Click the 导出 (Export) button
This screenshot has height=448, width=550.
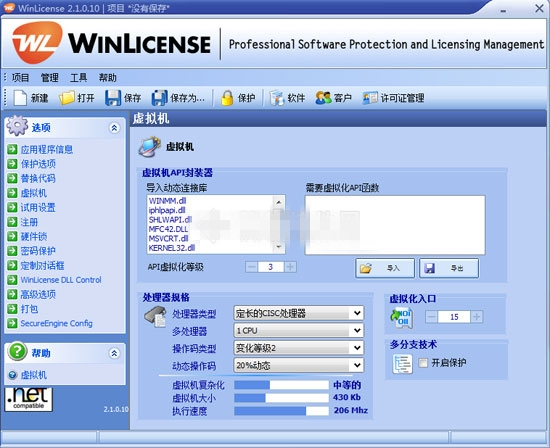pyautogui.click(x=449, y=268)
